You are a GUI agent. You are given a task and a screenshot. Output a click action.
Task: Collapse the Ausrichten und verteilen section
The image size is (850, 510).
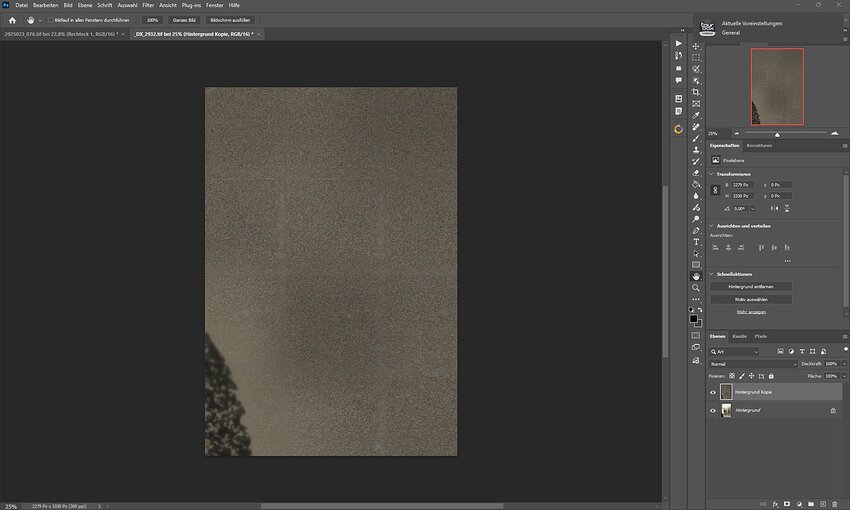711,226
